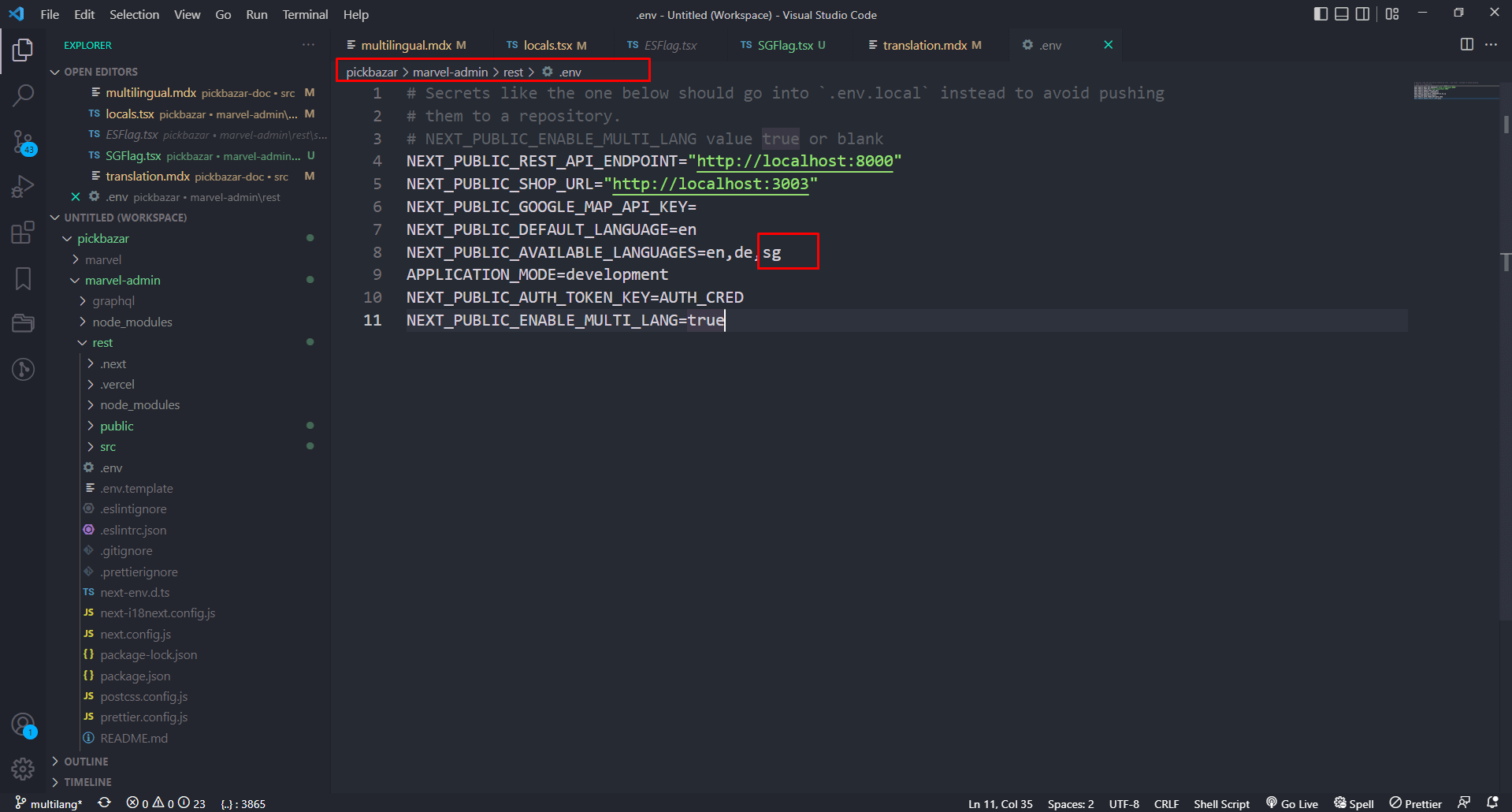Collapse the rest folder
This screenshot has height=812, width=1512.
click(102, 342)
